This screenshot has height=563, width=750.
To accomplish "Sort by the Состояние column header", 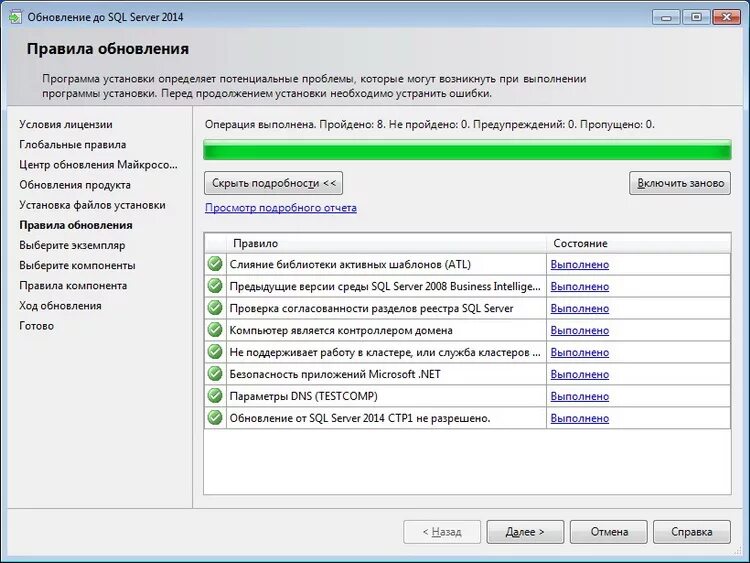I will pyautogui.click(x=639, y=243).
